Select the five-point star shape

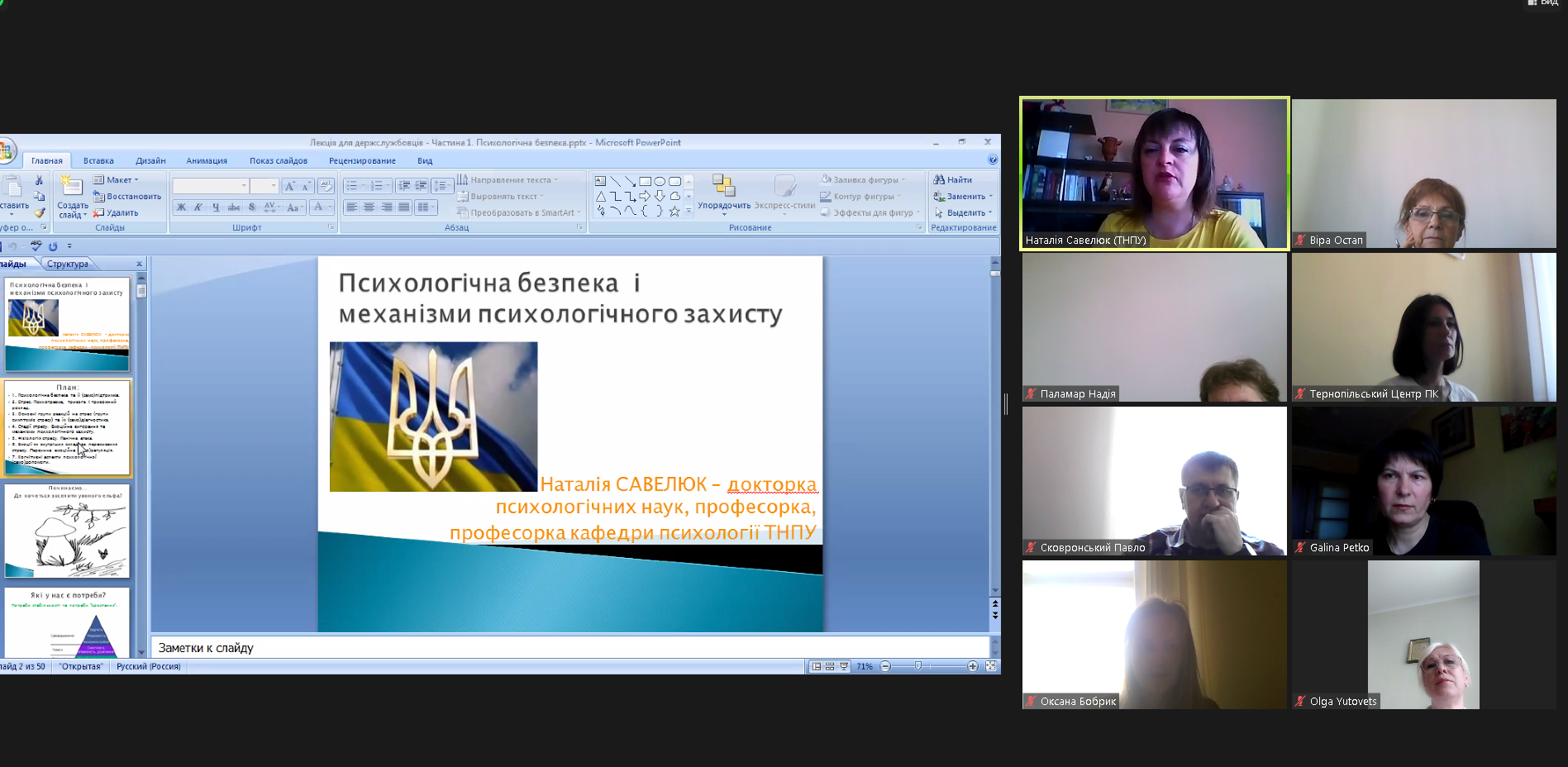point(674,212)
